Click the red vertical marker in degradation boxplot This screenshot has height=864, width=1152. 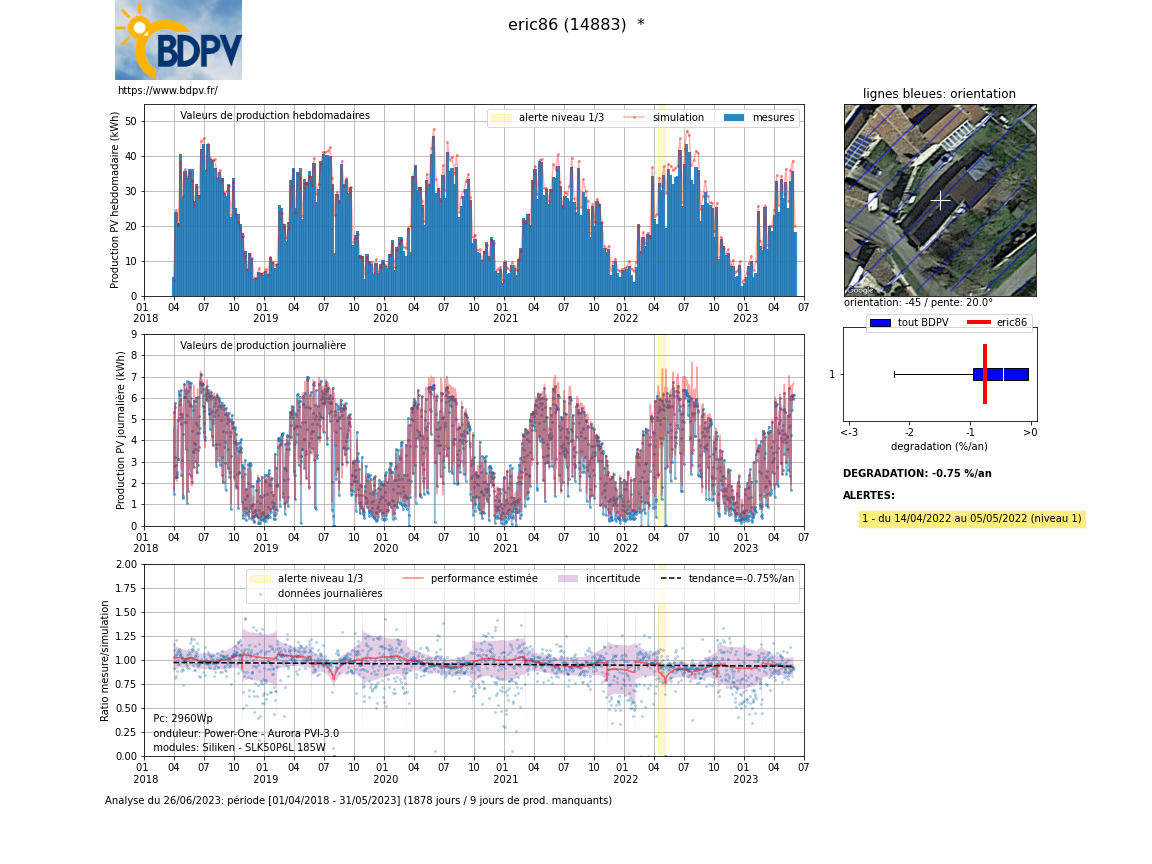(x=985, y=374)
